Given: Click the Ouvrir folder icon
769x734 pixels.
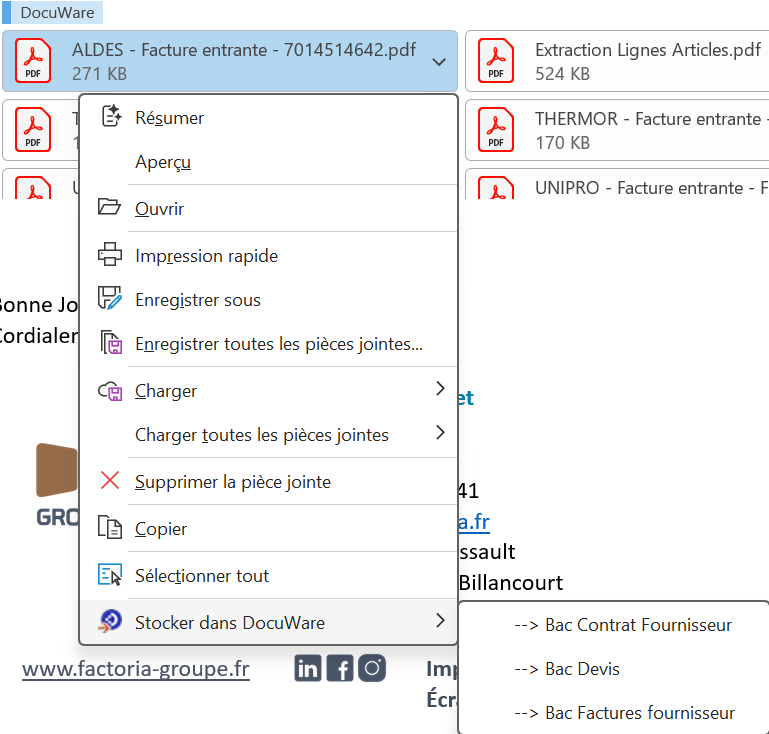Looking at the screenshot, I should 109,207.
